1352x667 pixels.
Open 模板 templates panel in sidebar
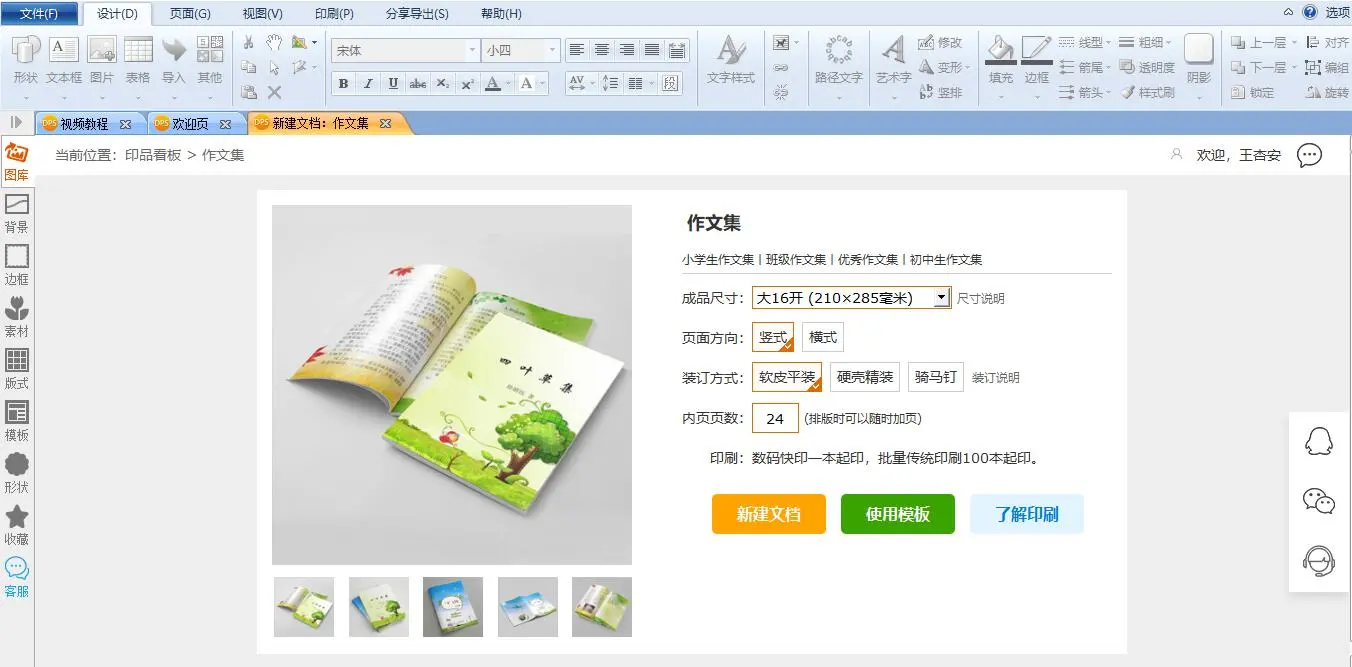[x=17, y=422]
